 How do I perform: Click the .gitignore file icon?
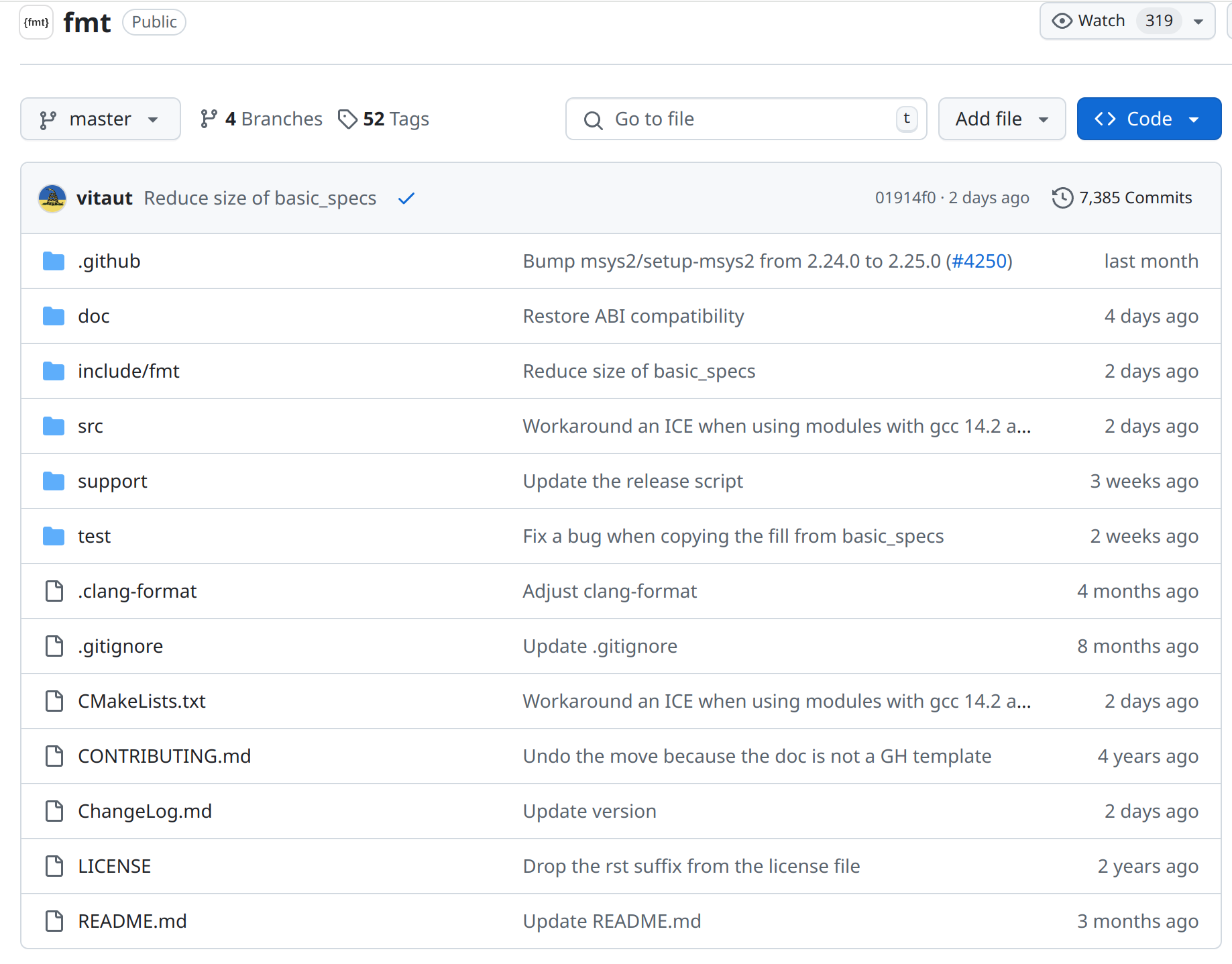[54, 646]
